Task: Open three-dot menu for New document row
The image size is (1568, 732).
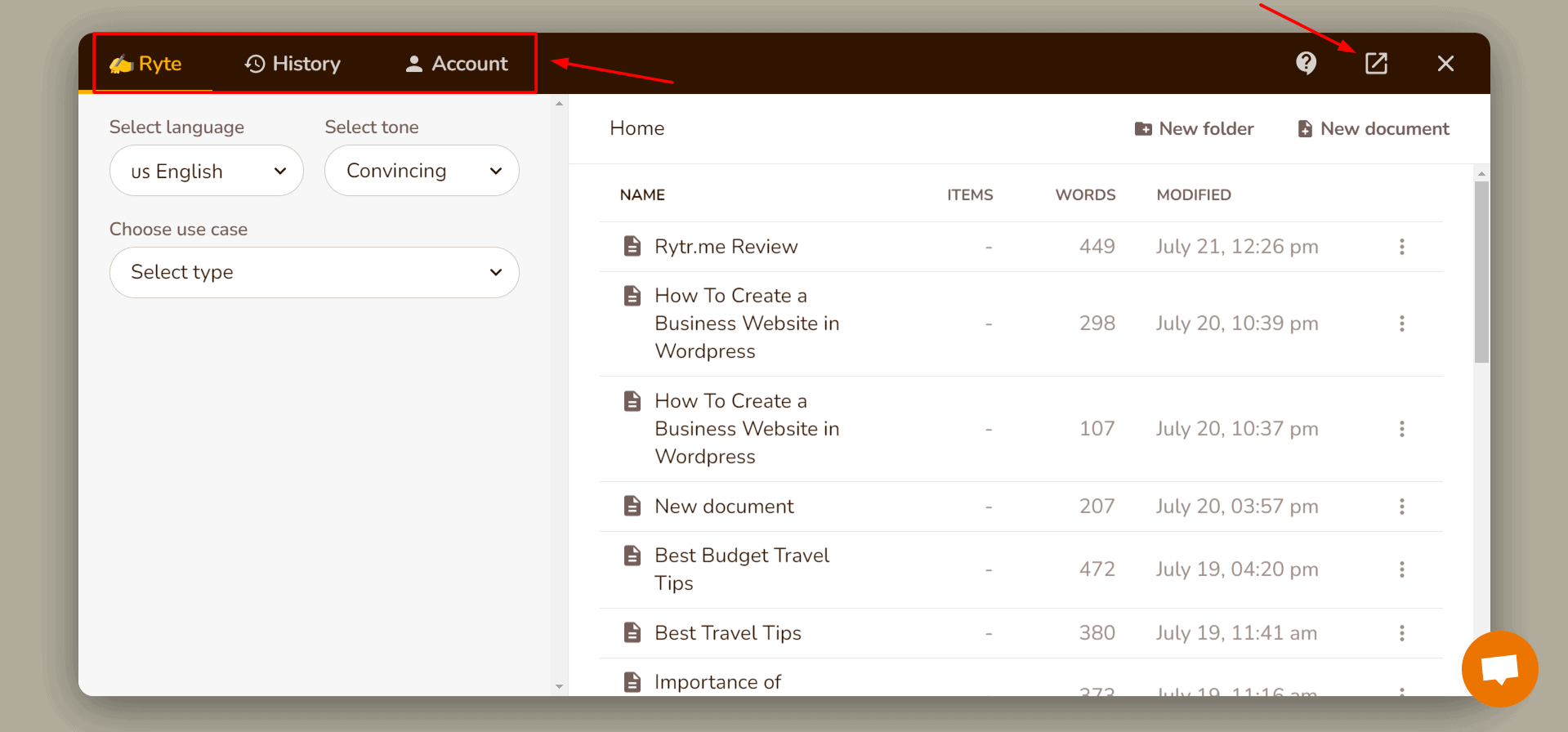Action: point(1401,507)
